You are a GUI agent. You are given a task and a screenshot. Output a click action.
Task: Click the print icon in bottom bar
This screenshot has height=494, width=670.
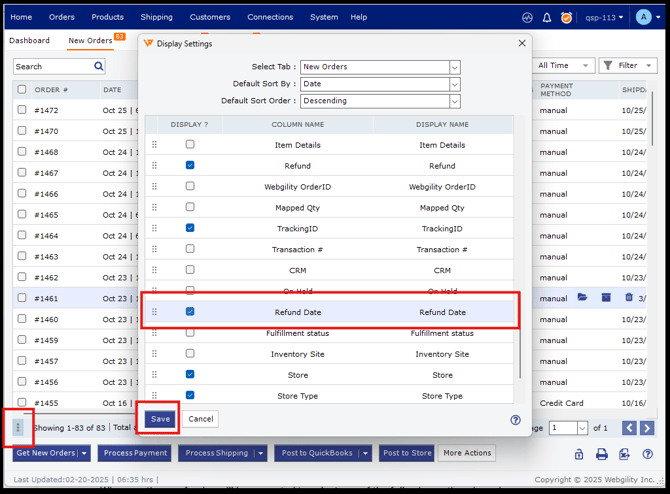coord(602,454)
